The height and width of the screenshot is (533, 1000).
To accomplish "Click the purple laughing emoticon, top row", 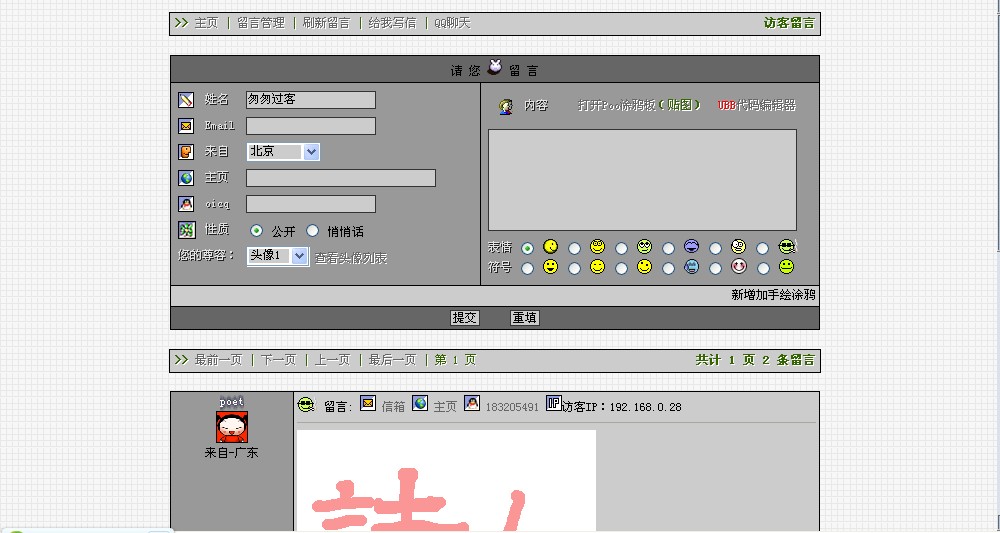I will tap(691, 247).
